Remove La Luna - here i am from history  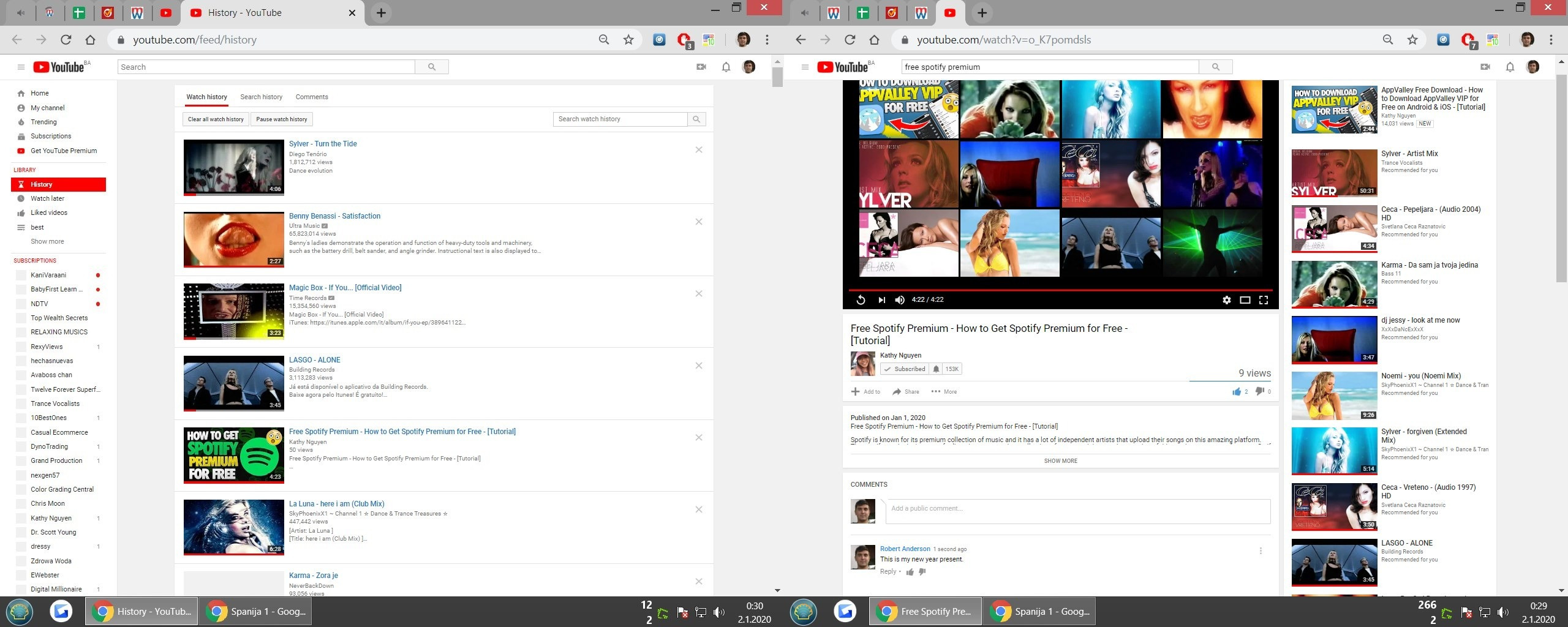(x=699, y=509)
